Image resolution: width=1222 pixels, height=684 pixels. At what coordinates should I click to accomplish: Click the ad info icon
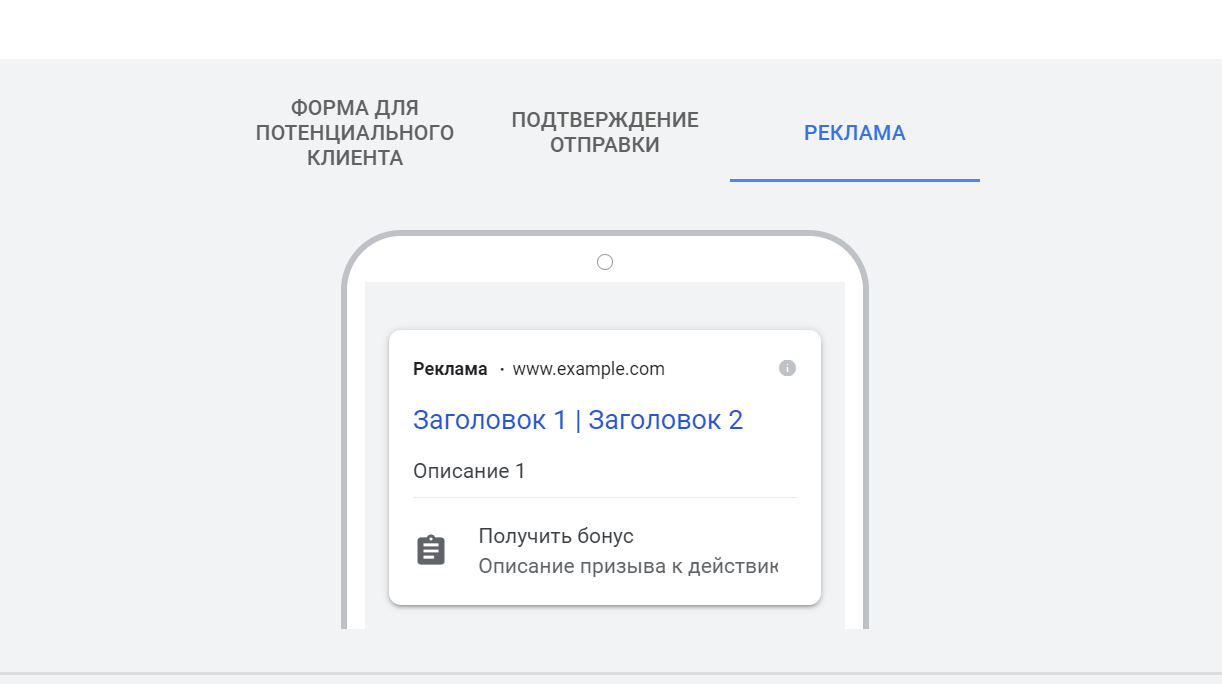pyautogui.click(x=787, y=368)
